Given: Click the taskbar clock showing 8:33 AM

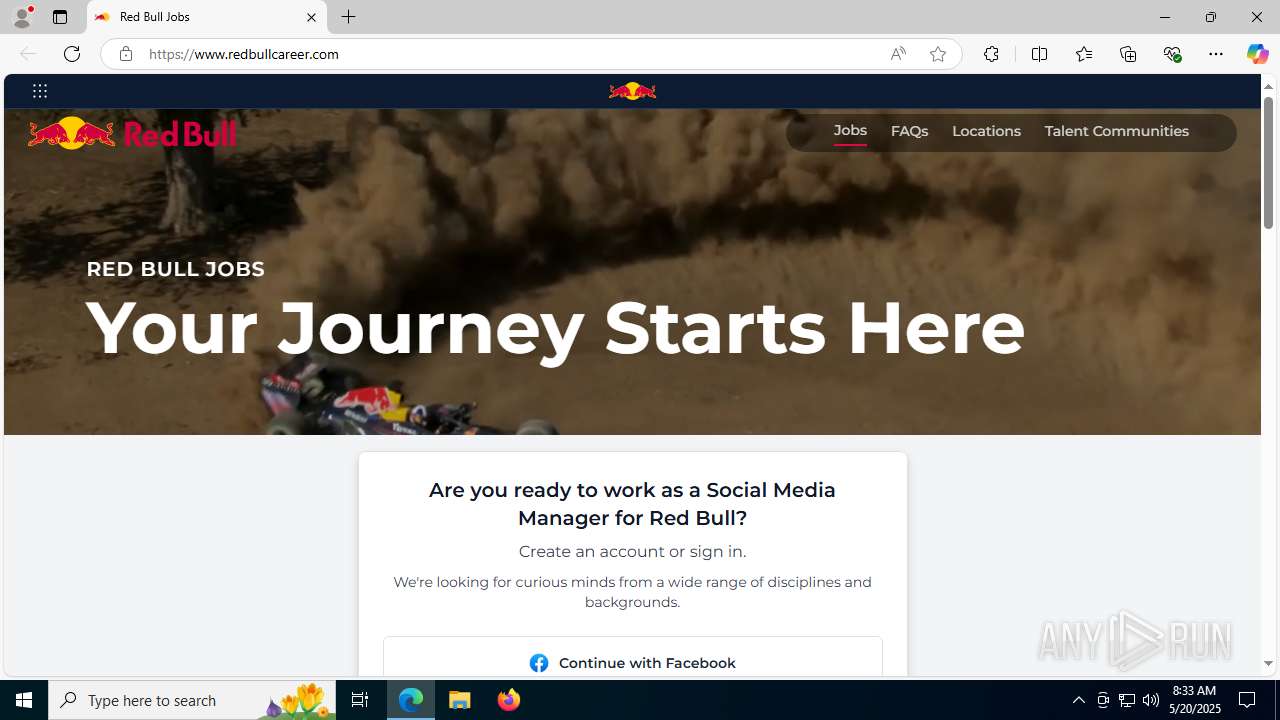Looking at the screenshot, I should coord(1195,700).
